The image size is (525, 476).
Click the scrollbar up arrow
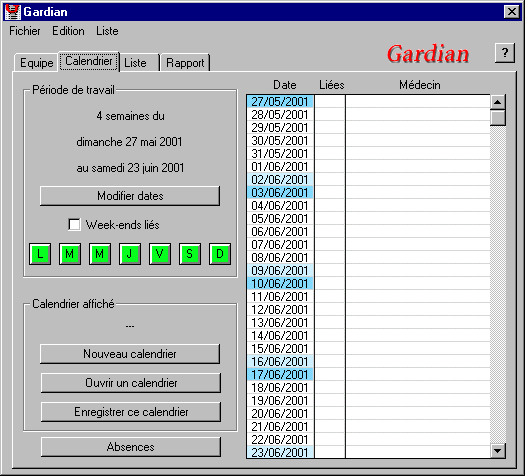(x=498, y=102)
